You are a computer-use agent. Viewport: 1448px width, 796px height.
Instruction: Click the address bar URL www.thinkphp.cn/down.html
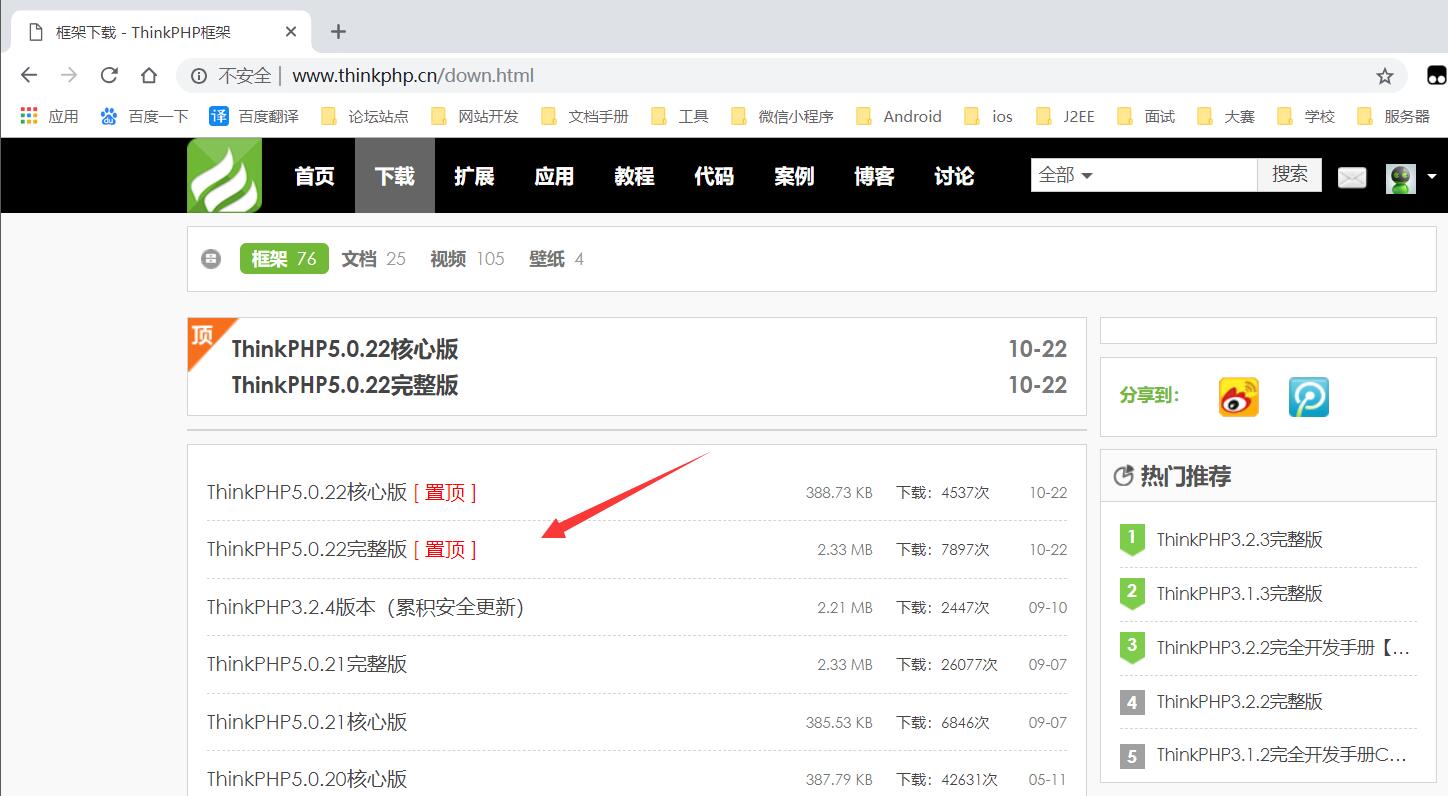pos(413,76)
